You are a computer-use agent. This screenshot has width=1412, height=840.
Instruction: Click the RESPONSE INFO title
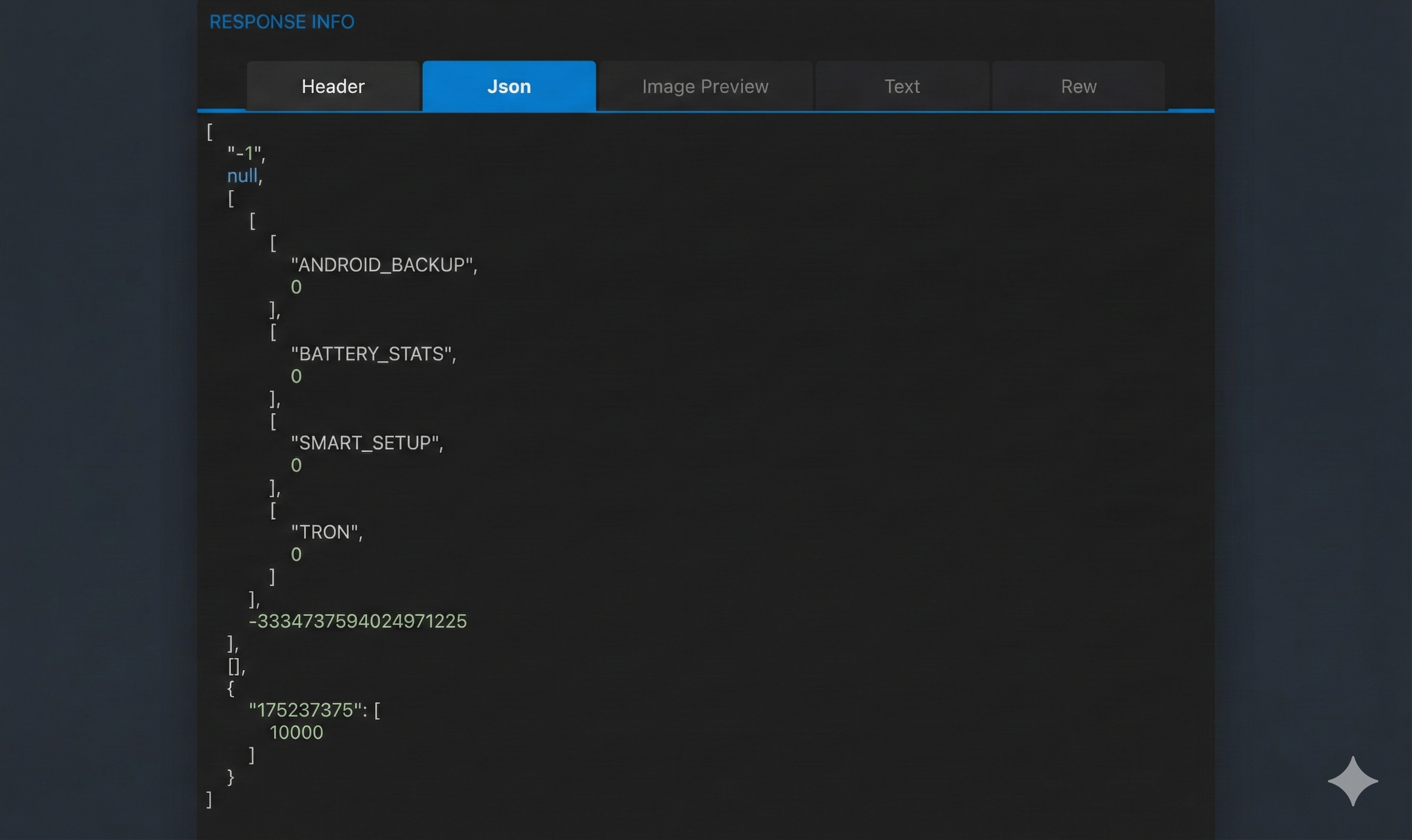282,22
